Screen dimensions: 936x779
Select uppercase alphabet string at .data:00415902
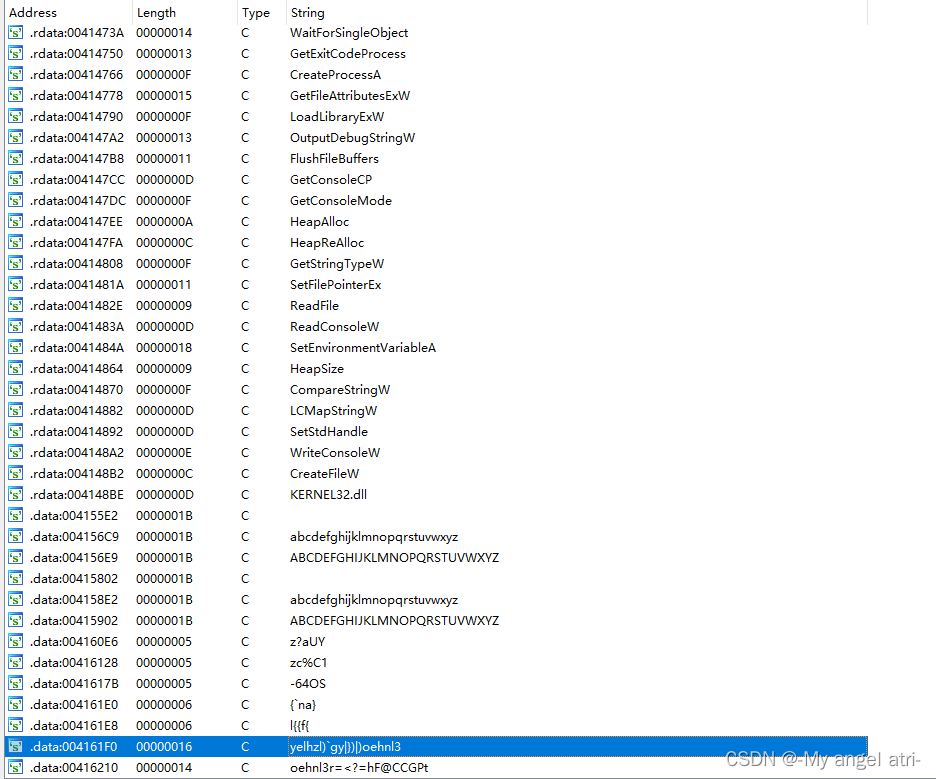click(395, 621)
